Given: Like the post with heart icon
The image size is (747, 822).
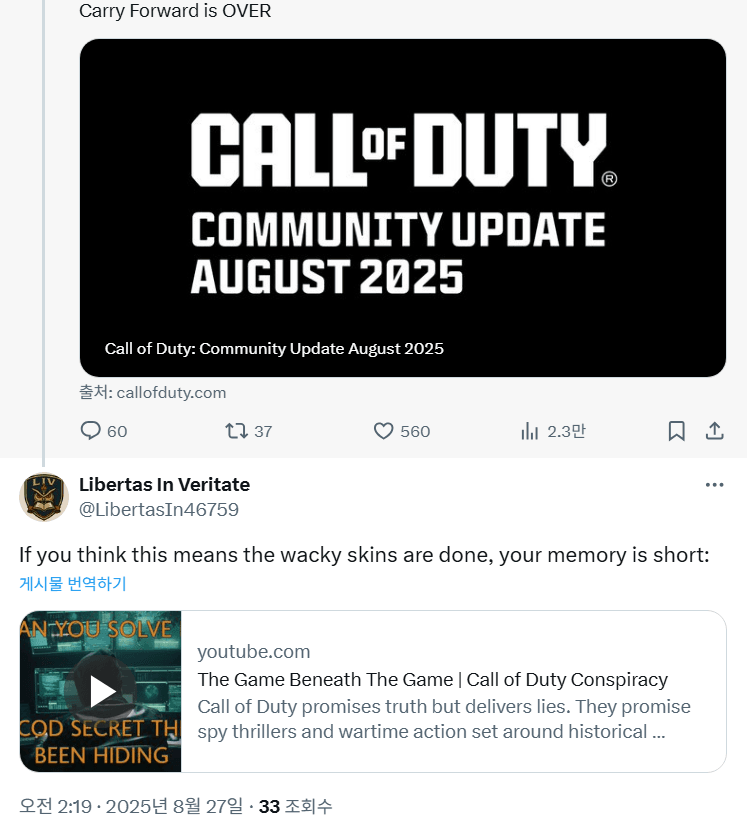Looking at the screenshot, I should pyautogui.click(x=383, y=431).
